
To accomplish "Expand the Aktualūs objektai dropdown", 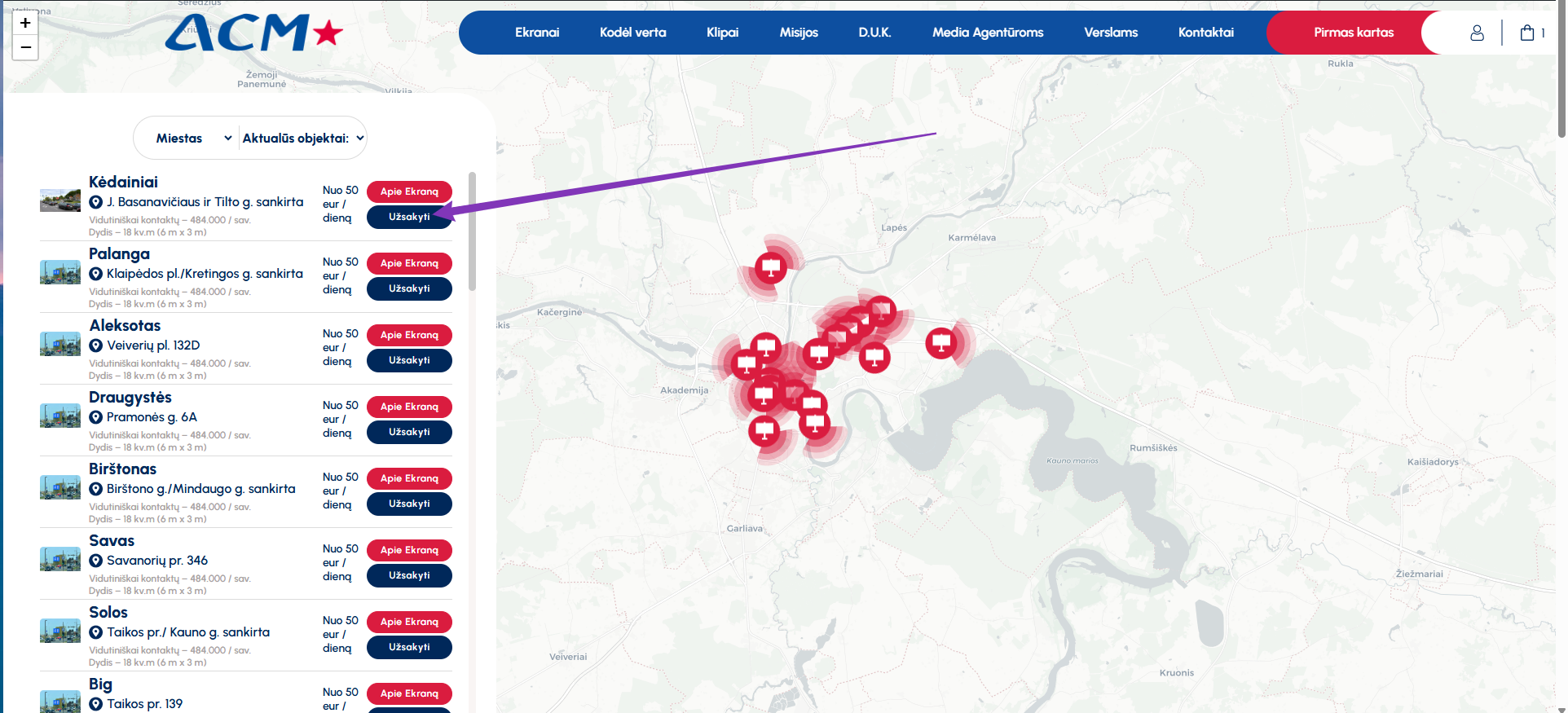I will 303,139.
